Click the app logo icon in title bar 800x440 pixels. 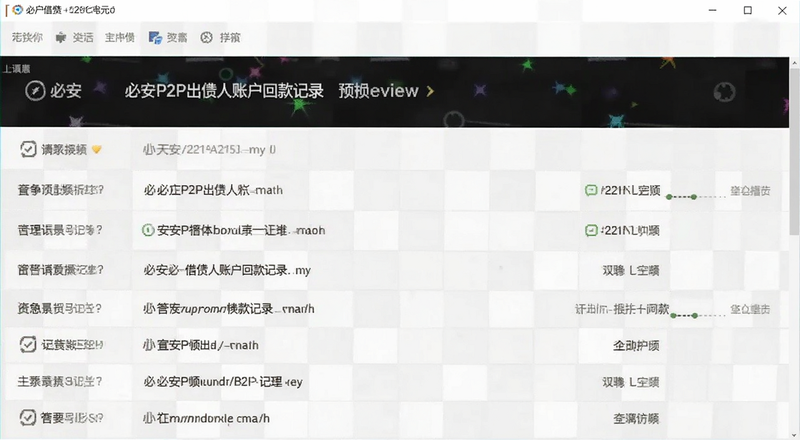pyautogui.click(x=17, y=10)
